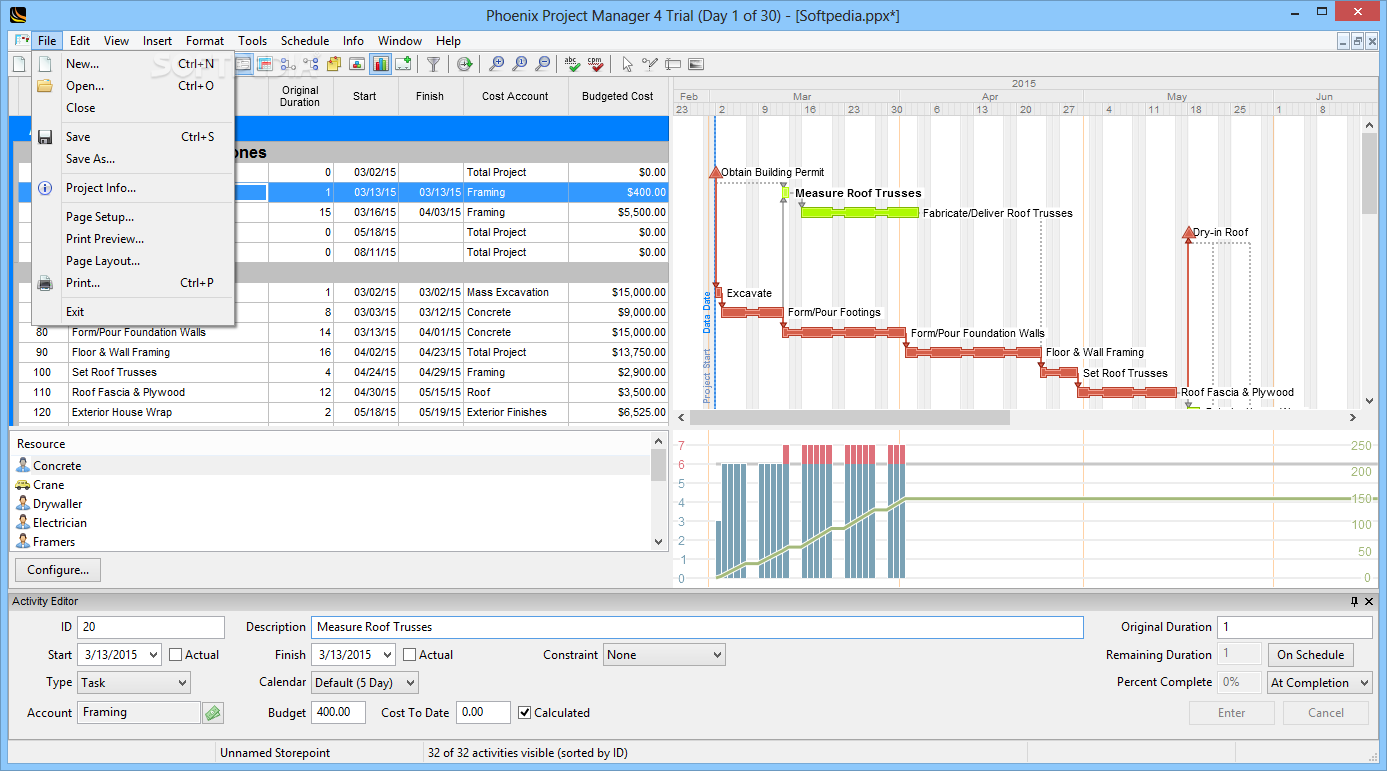Select the text box tool icon
This screenshot has height=771, width=1387.
(673, 64)
